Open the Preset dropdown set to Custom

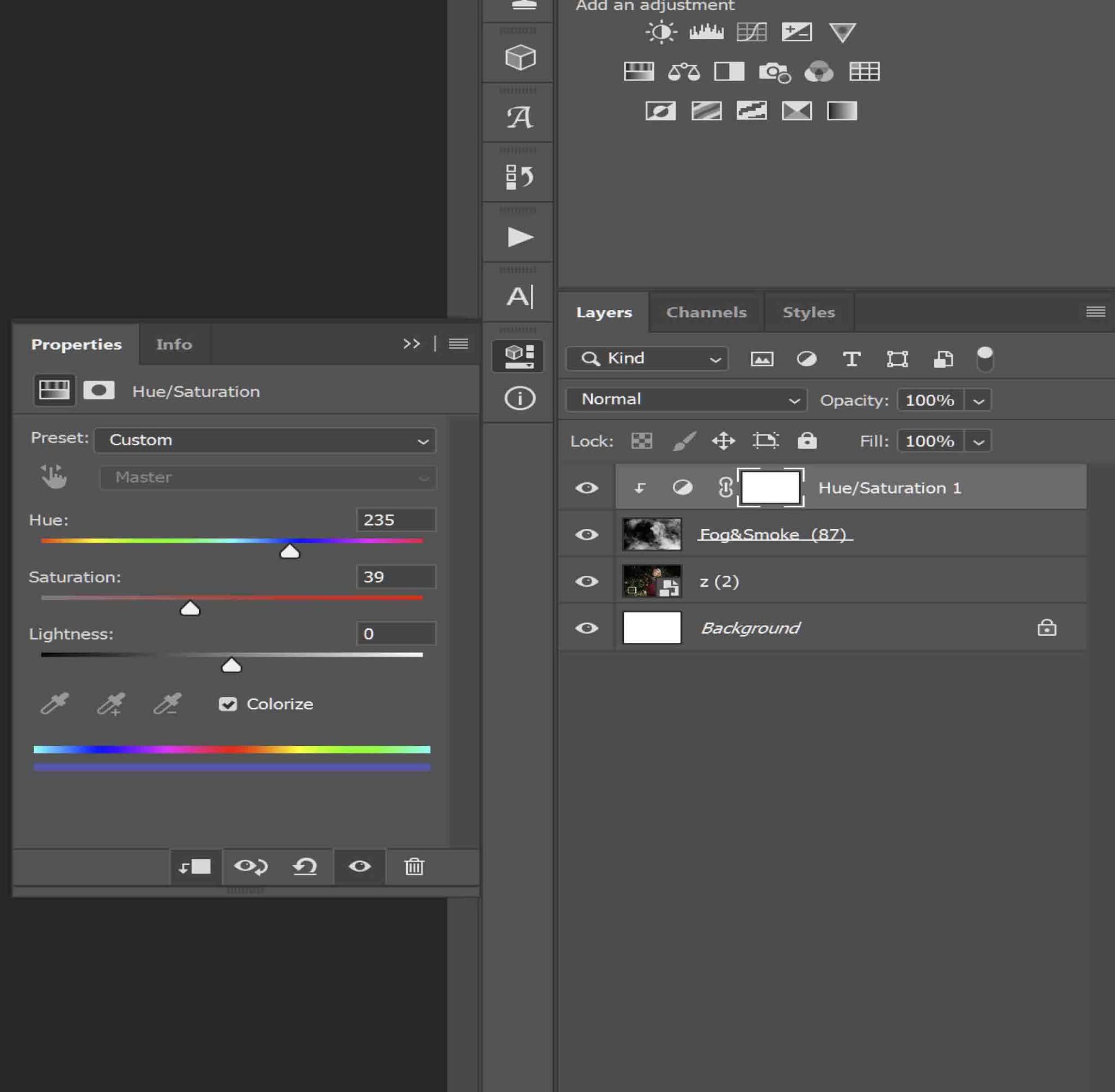(265, 440)
